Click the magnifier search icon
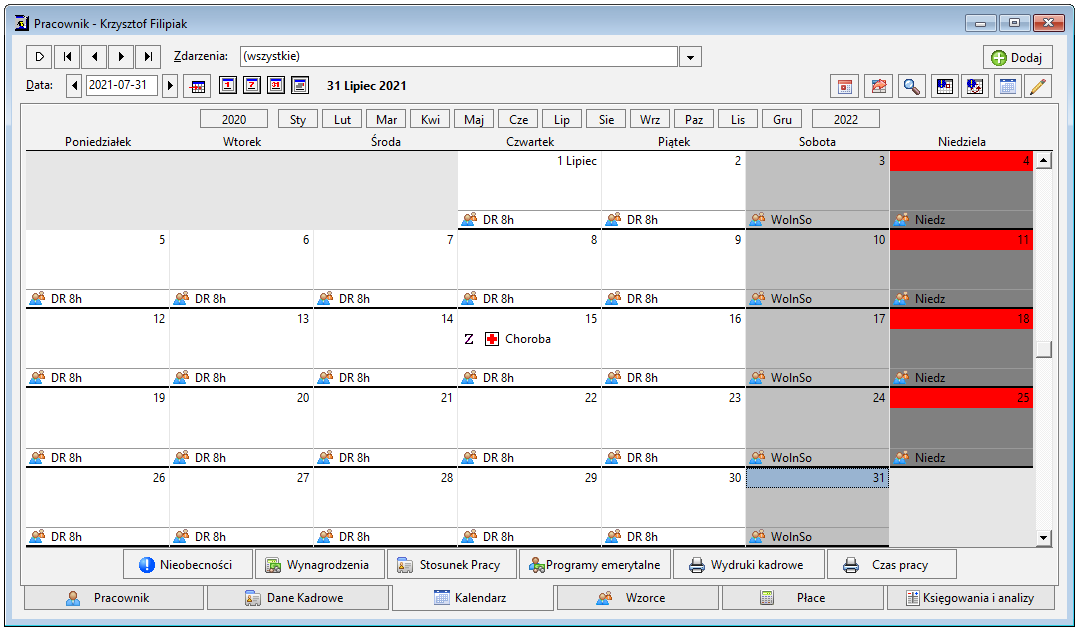Screen dimensions: 1081x633 coord(911,86)
